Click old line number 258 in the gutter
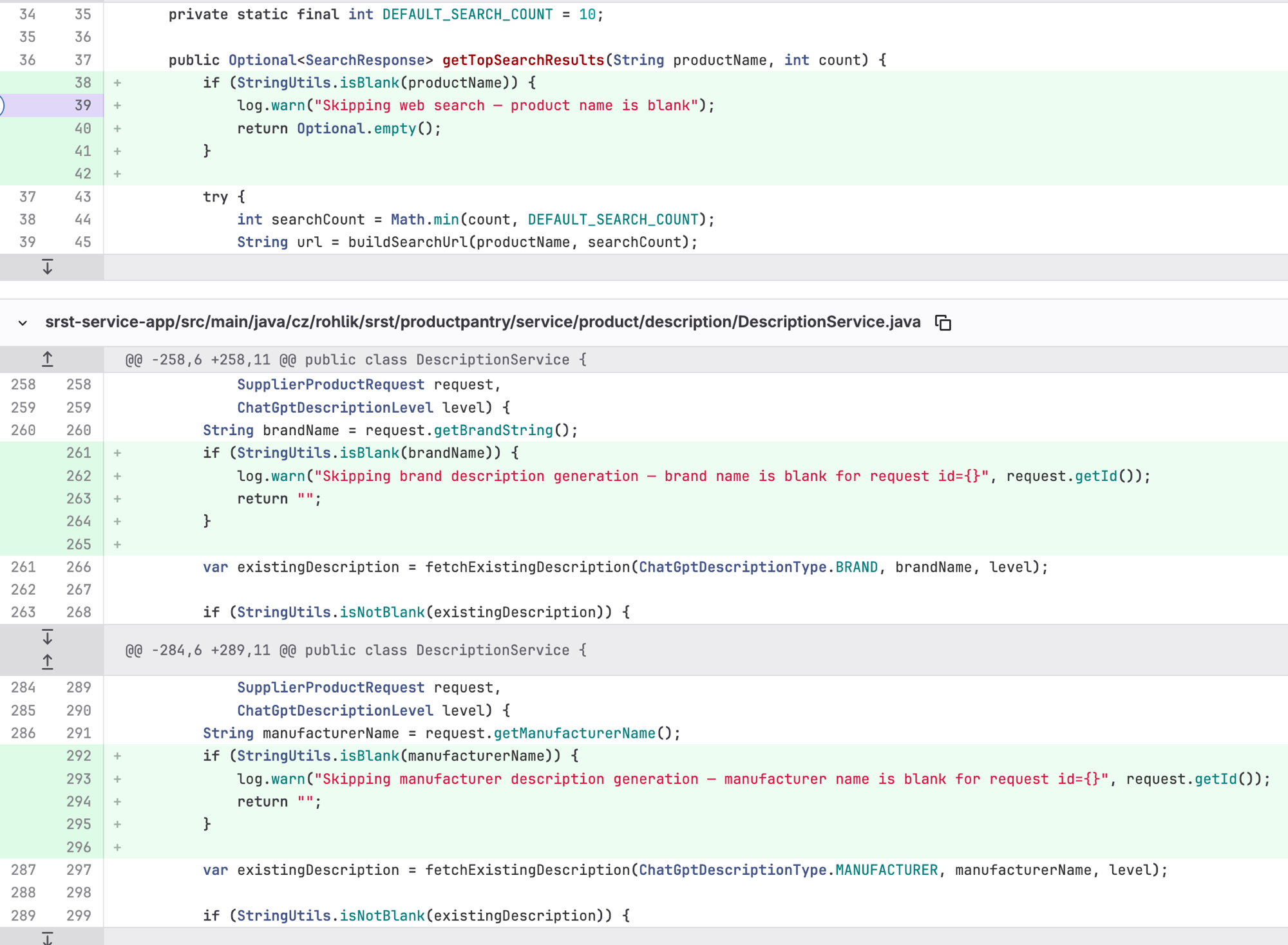The height and width of the screenshot is (945, 1288). (x=23, y=384)
